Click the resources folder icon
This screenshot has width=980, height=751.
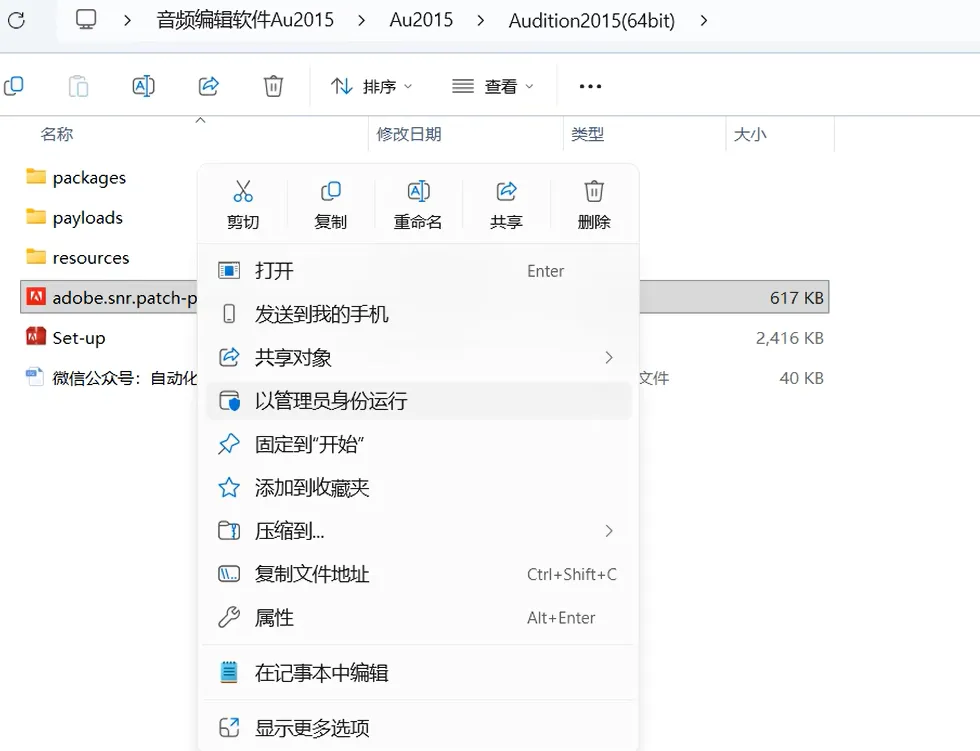tap(36, 257)
